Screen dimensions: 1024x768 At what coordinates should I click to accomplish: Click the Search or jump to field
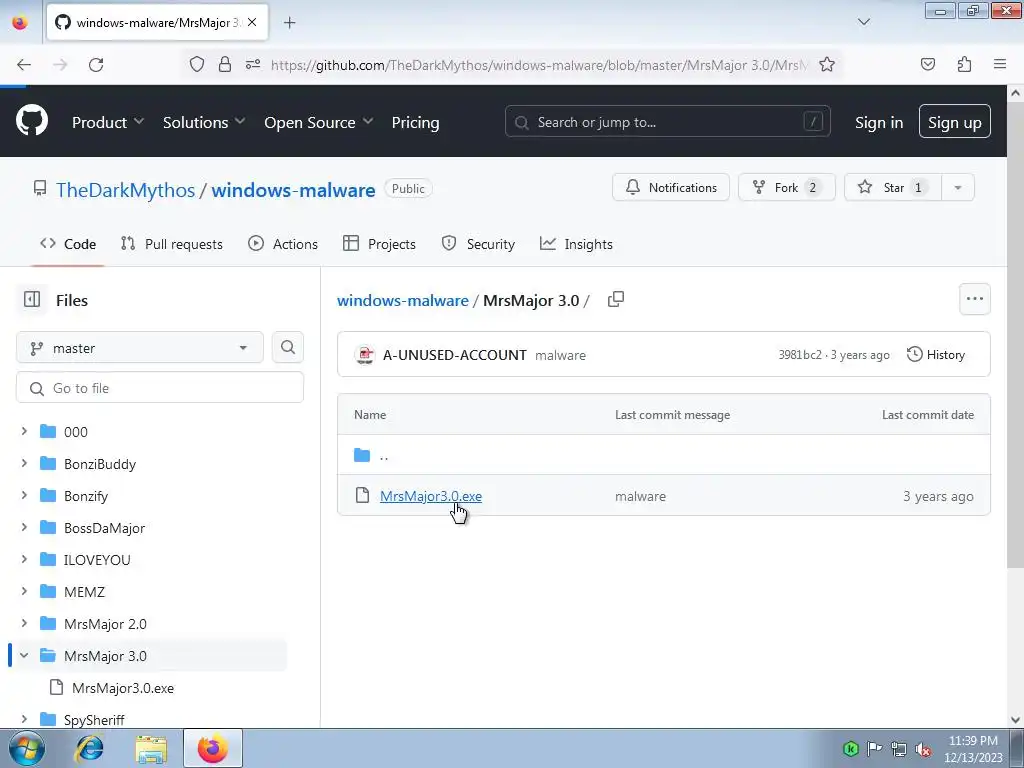pos(667,121)
